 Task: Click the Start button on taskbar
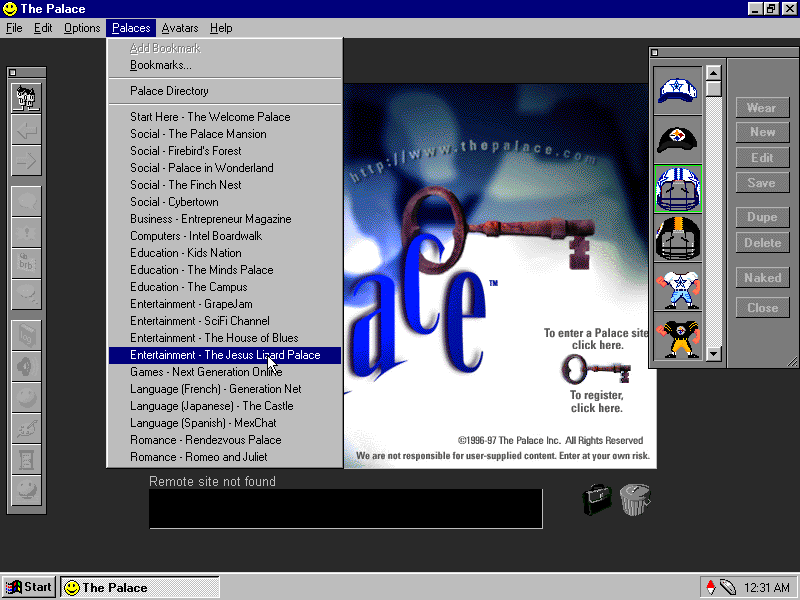(x=29, y=587)
